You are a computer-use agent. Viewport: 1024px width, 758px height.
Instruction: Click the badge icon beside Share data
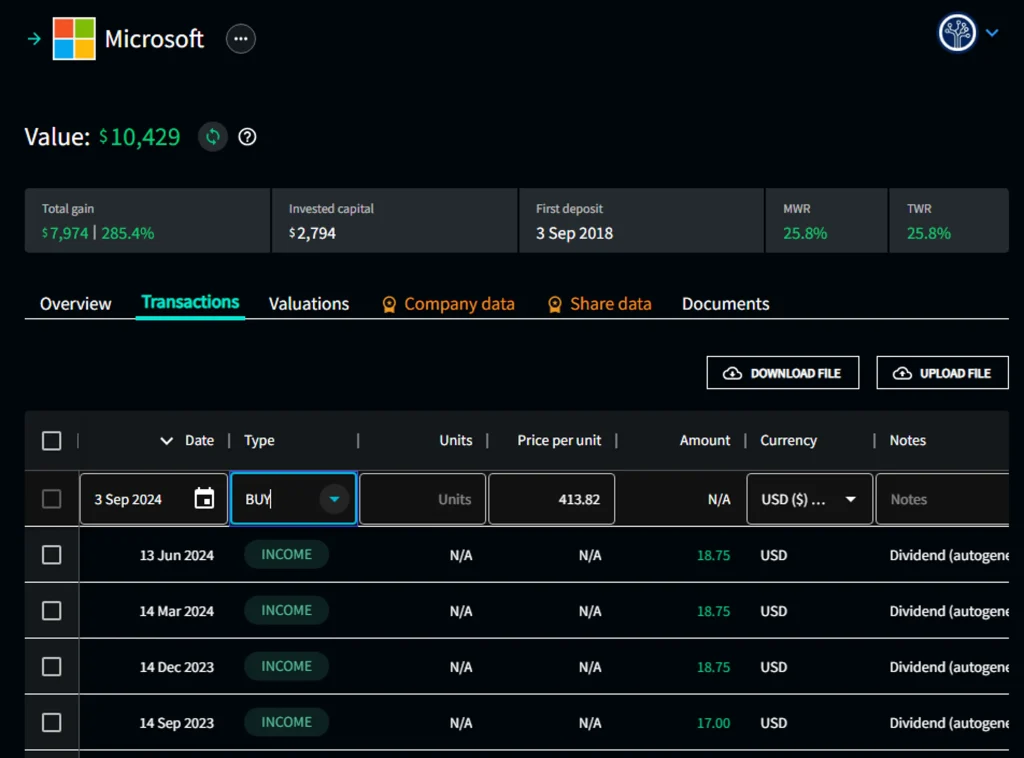click(x=555, y=304)
